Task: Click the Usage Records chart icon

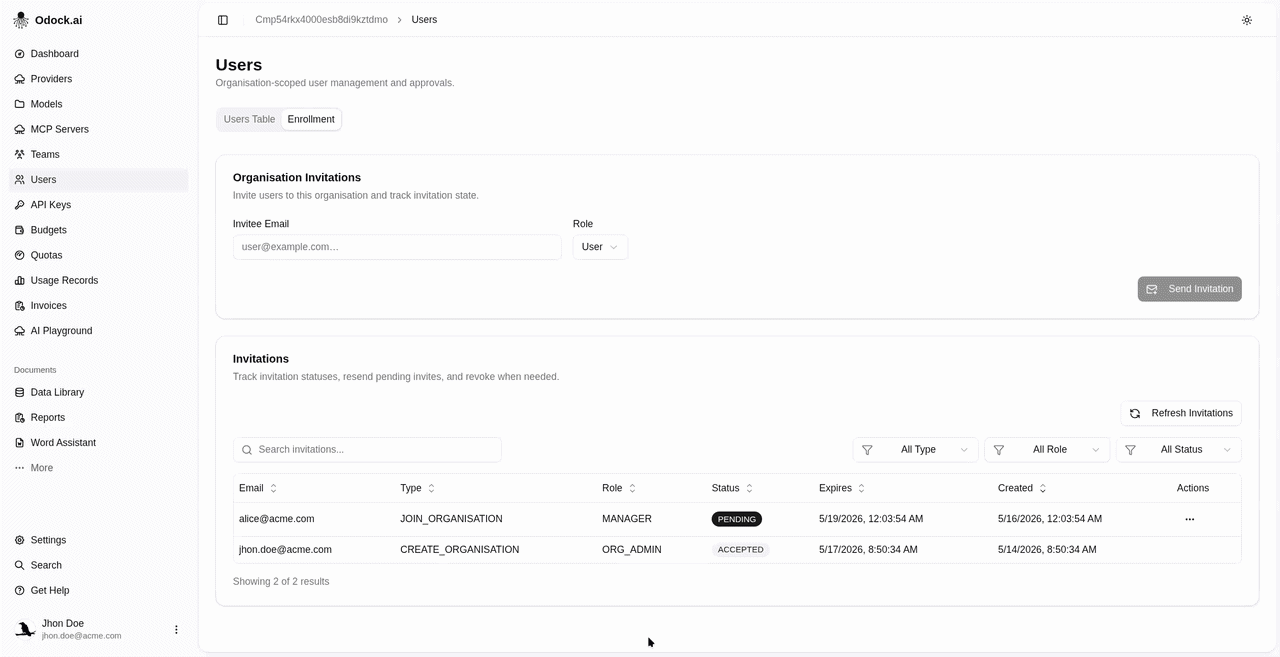Action: click(x=20, y=281)
